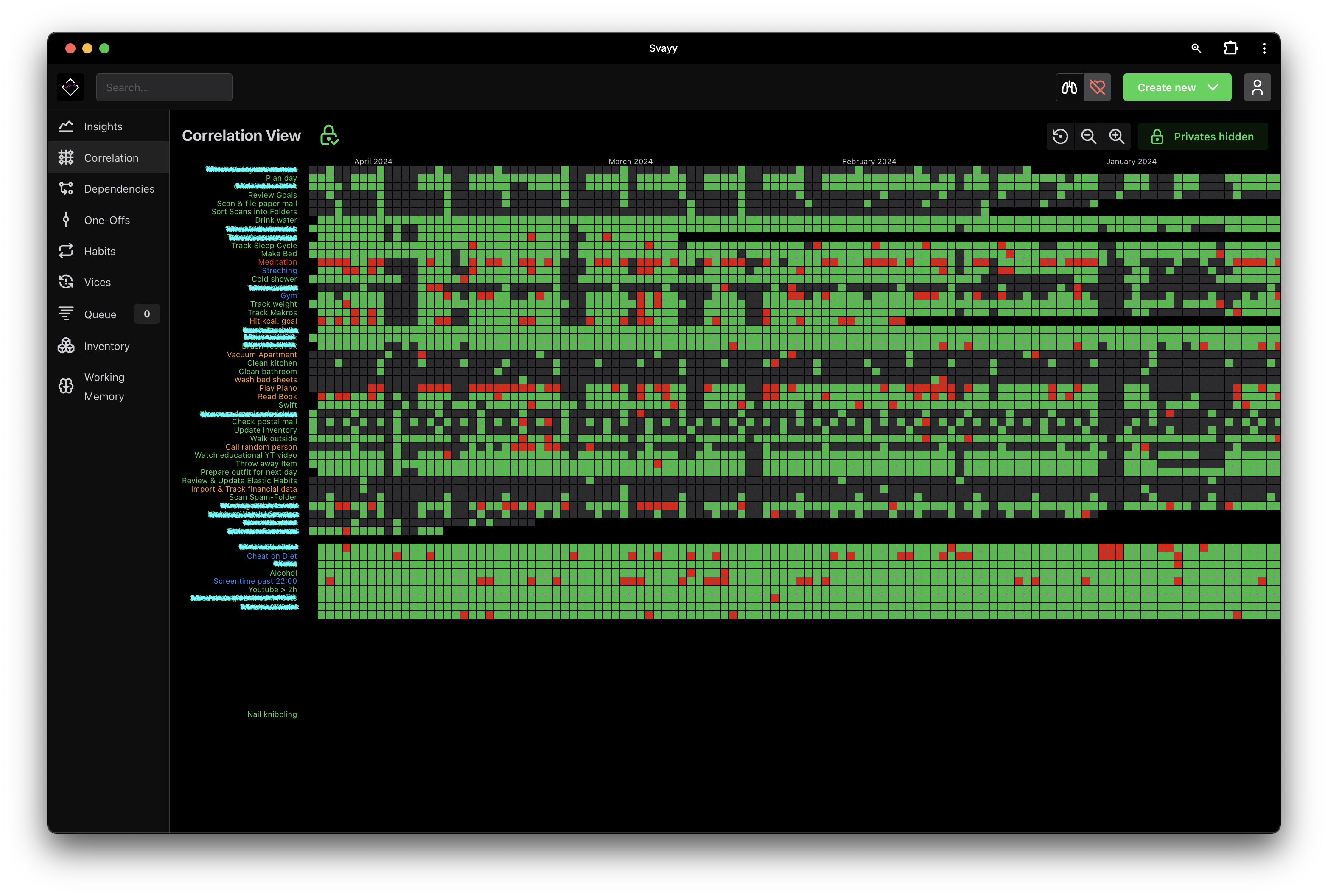Screen dimensions: 1328x896
Task: Click the Habits loop icon
Action: [x=66, y=251]
